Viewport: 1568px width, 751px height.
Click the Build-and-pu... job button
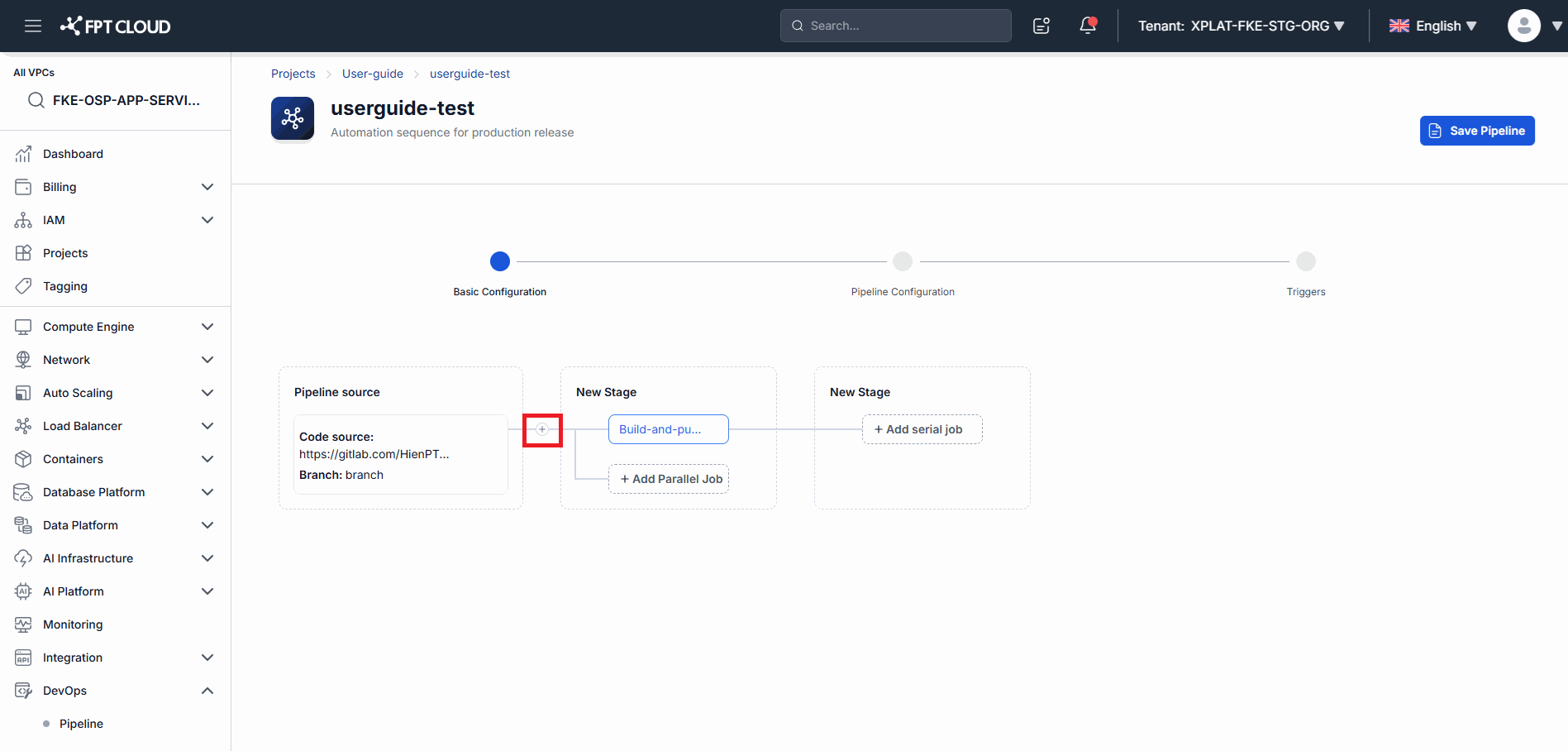[669, 429]
